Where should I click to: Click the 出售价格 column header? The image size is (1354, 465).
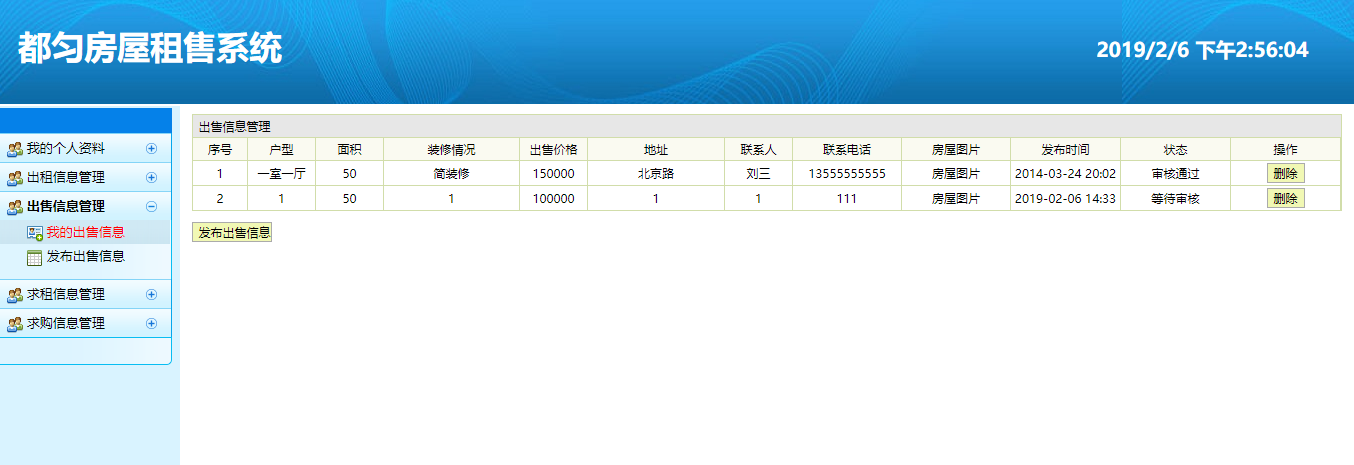point(553,150)
